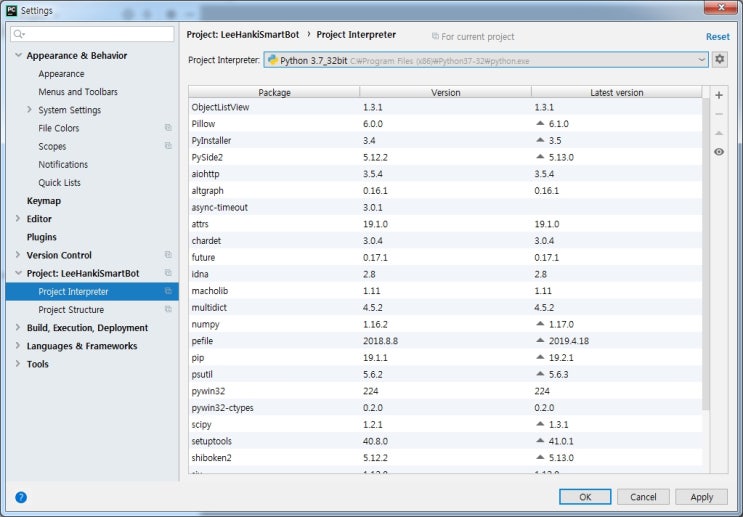Expand Build, Execution, Deployment section
This screenshot has width=743, height=517.
(x=18, y=327)
